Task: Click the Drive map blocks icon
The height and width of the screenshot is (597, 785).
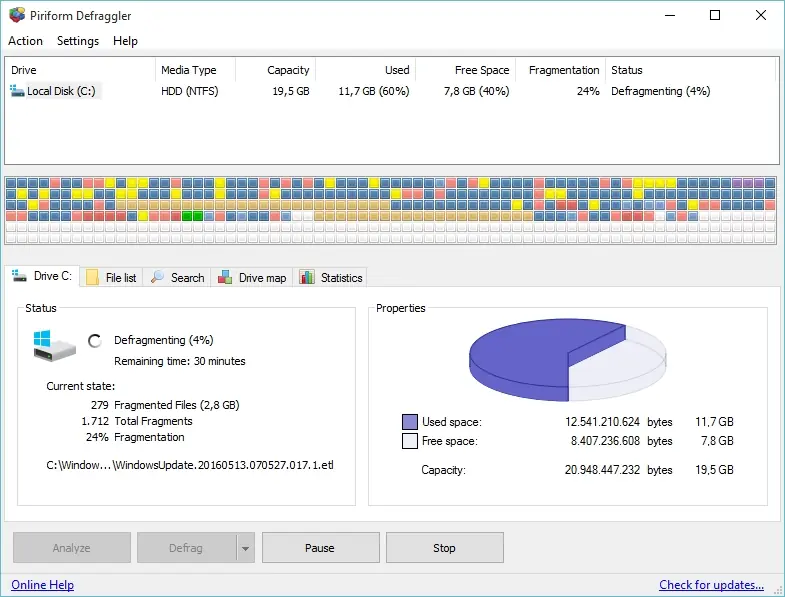Action: click(225, 277)
